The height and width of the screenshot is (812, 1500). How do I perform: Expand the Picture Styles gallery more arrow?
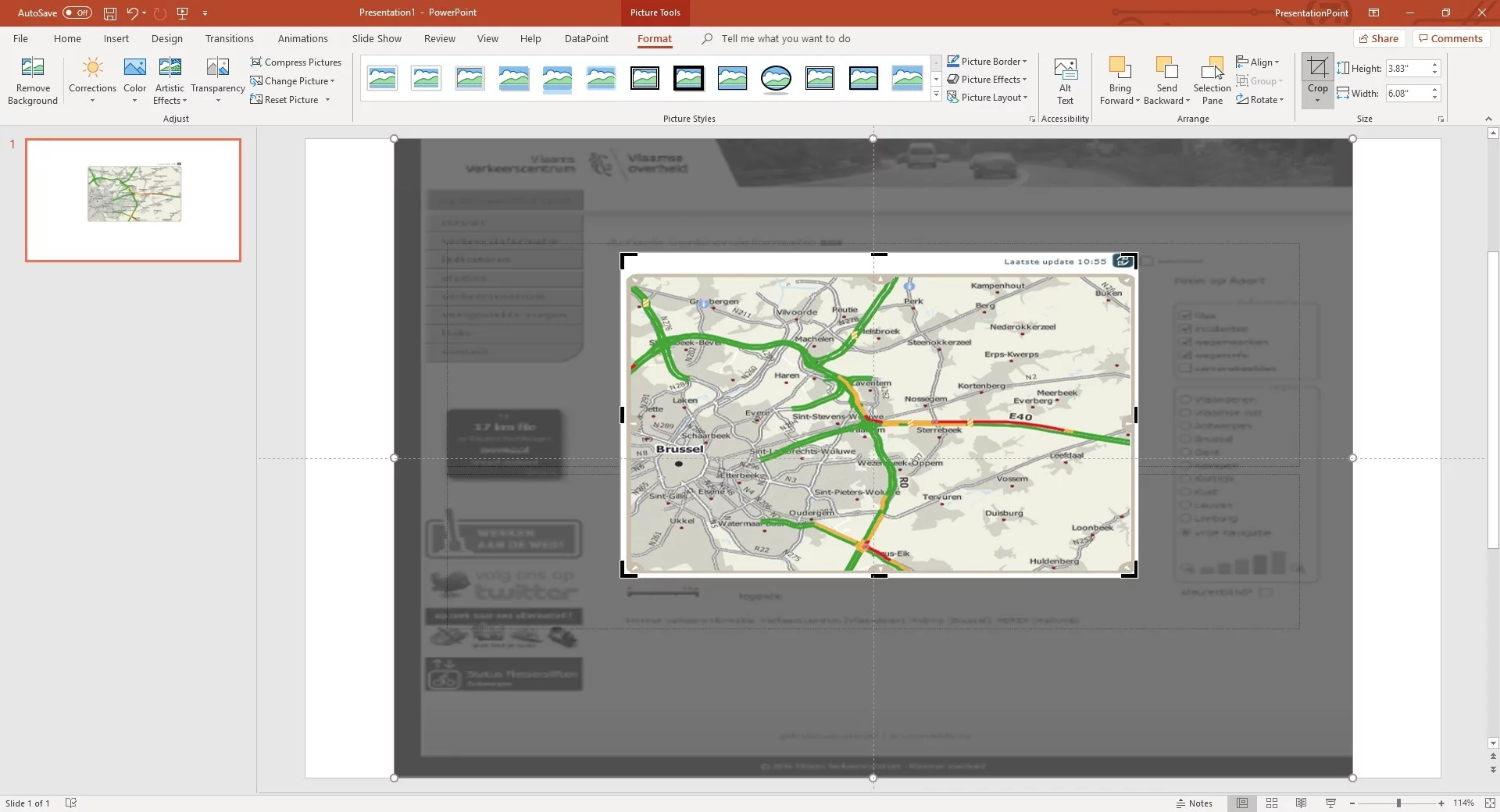(x=936, y=94)
